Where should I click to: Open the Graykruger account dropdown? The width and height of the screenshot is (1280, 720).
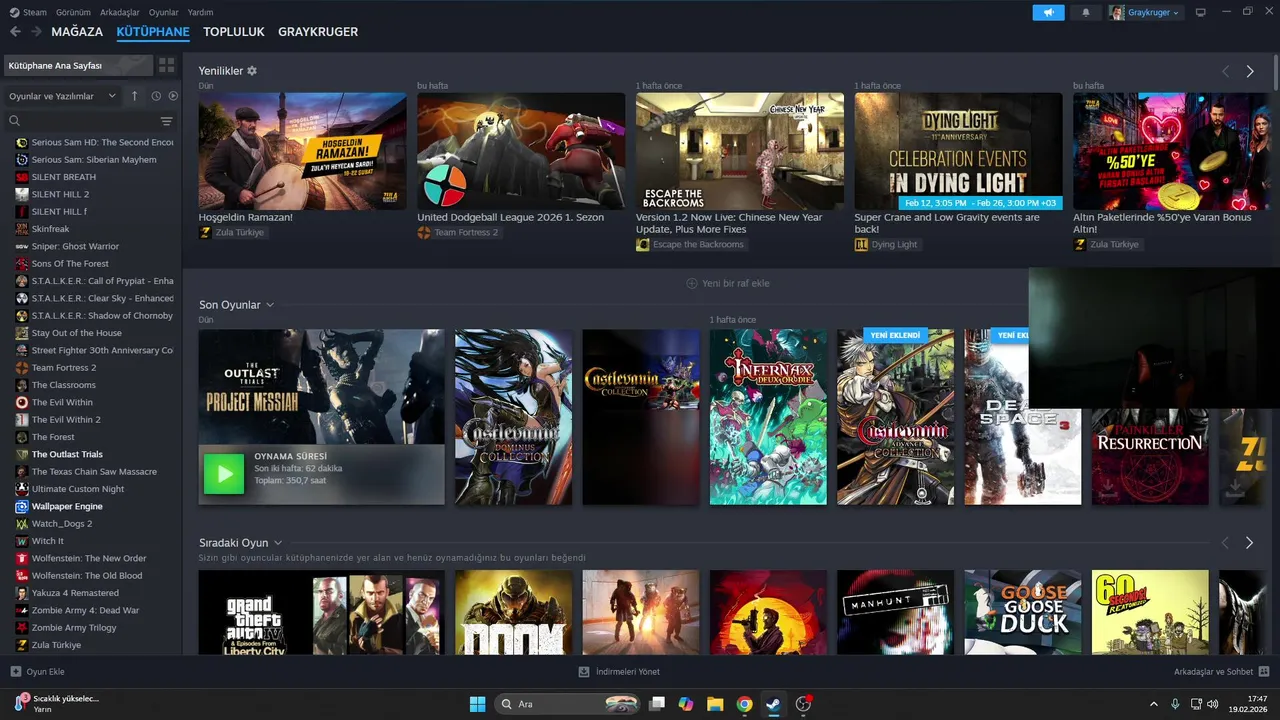tap(1145, 12)
